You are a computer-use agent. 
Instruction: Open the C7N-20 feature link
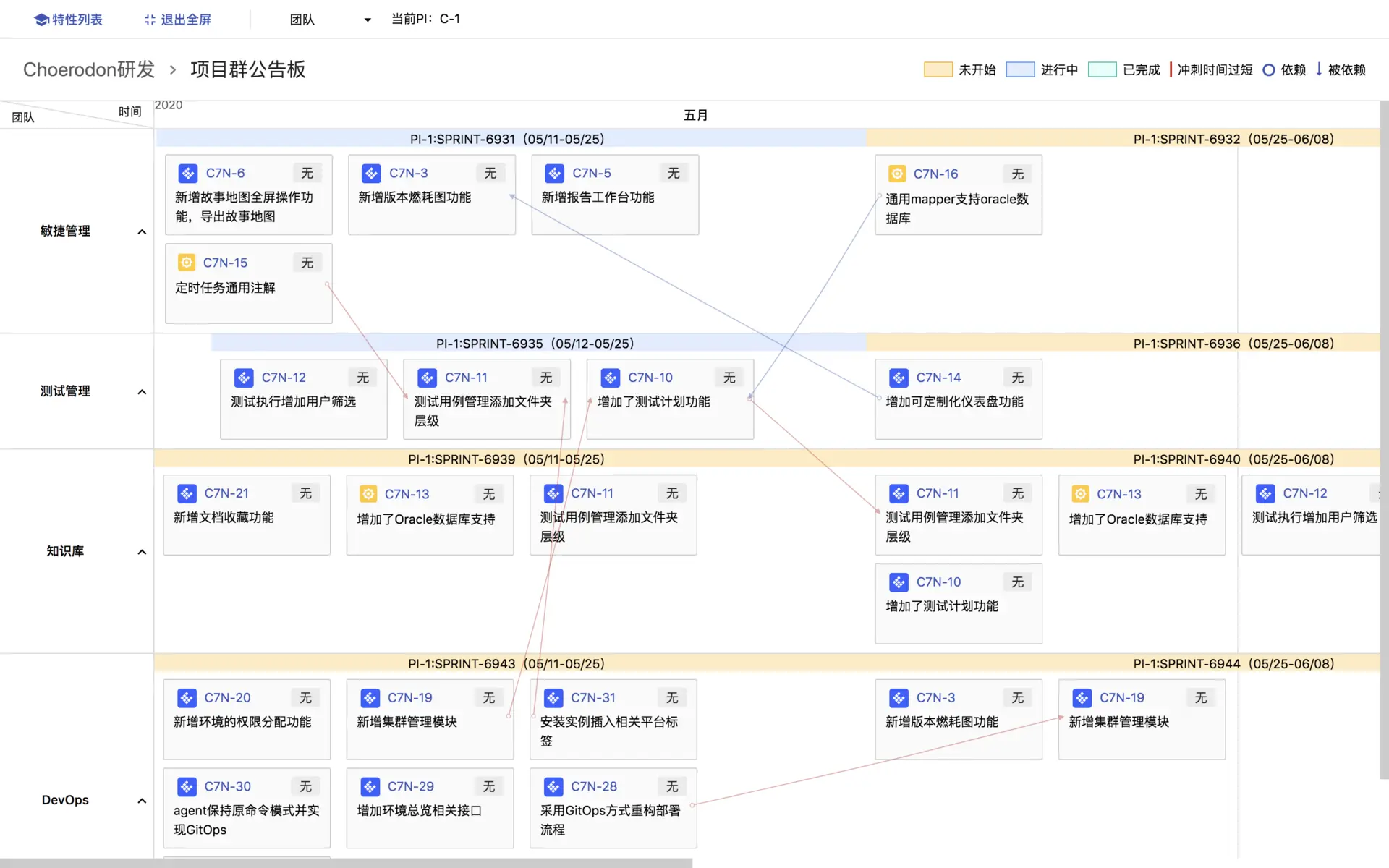[x=227, y=697]
